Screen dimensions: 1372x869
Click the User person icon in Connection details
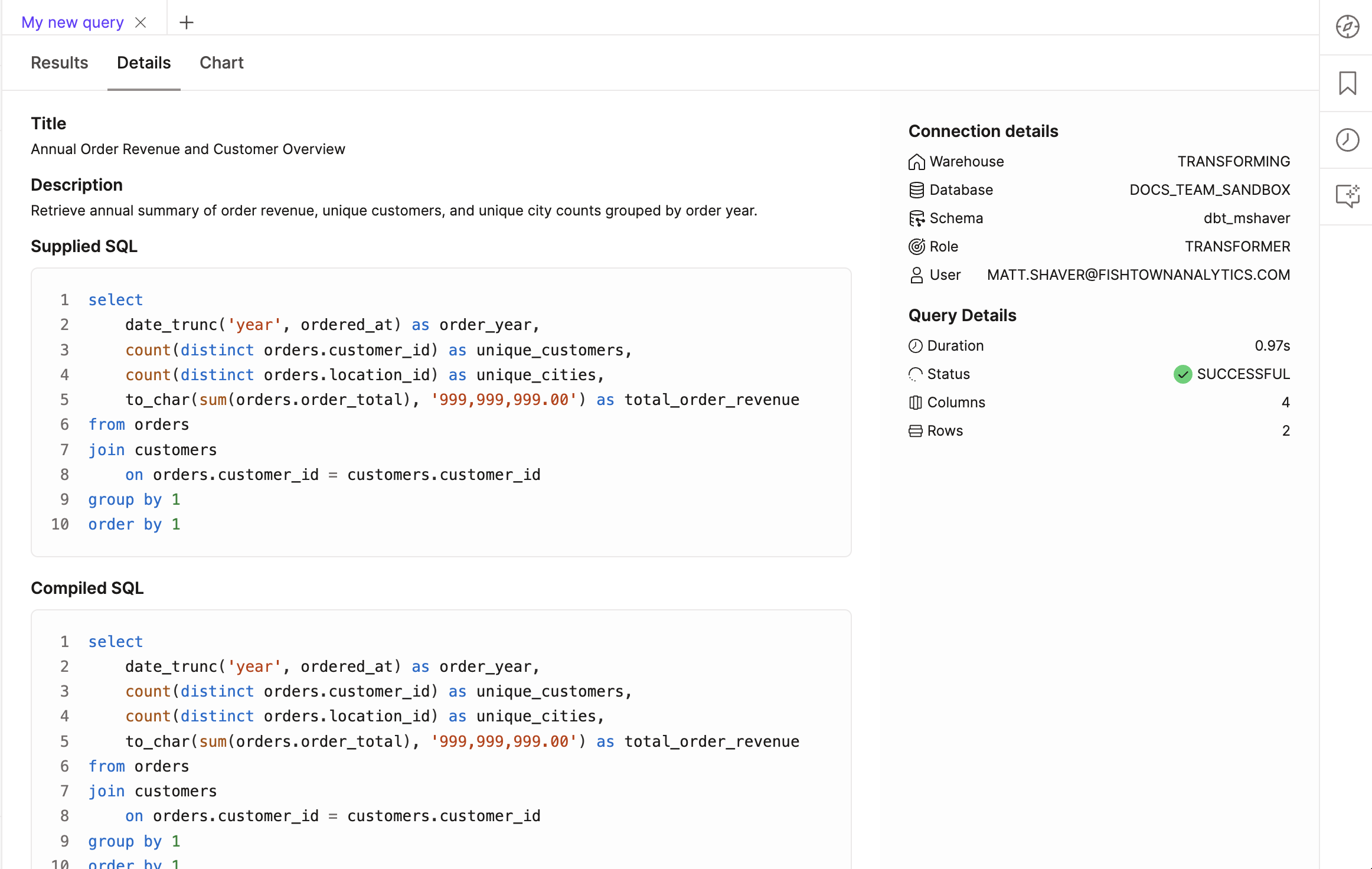(916, 275)
